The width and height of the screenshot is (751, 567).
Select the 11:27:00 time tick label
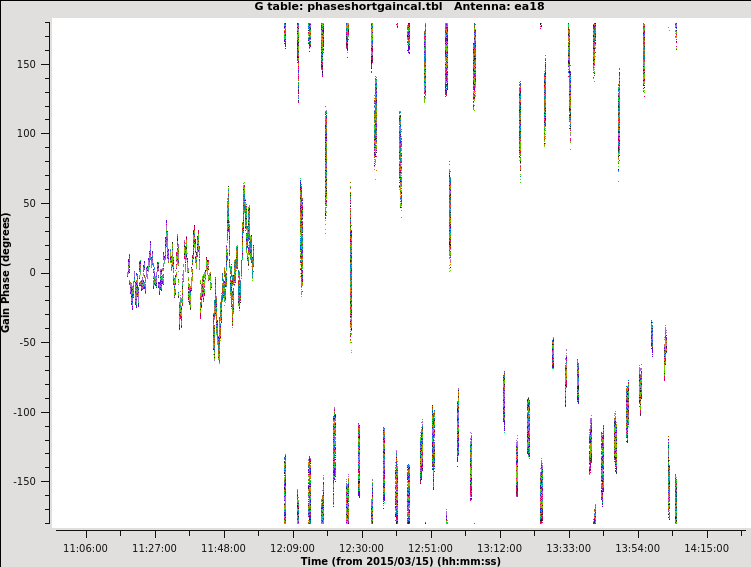pyautogui.click(x=154, y=548)
